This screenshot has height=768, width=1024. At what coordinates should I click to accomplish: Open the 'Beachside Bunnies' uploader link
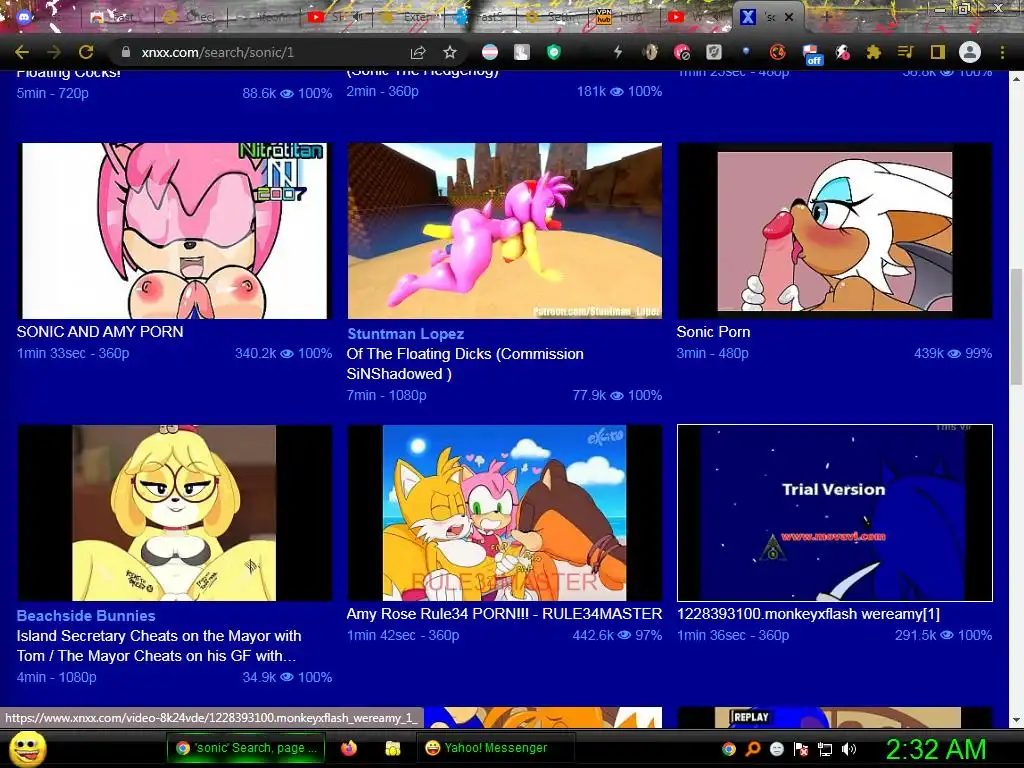(86, 616)
